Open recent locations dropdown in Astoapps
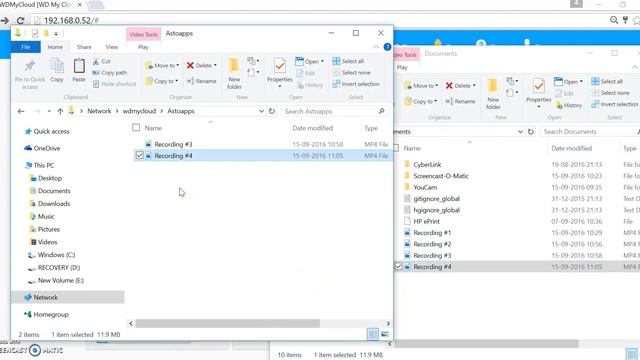The height and width of the screenshot is (360, 640). [49, 111]
